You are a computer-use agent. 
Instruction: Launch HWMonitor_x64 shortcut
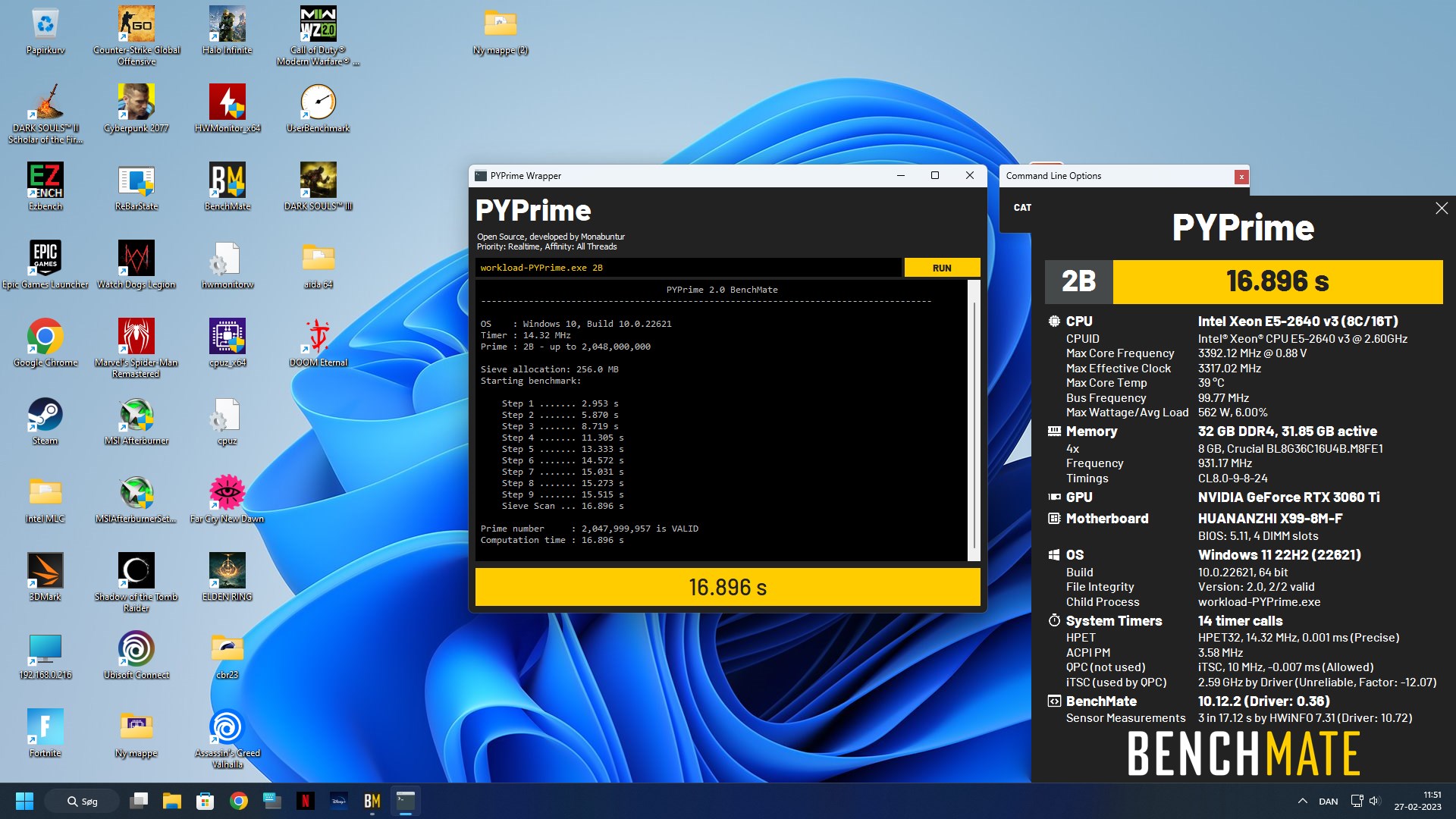(x=227, y=108)
